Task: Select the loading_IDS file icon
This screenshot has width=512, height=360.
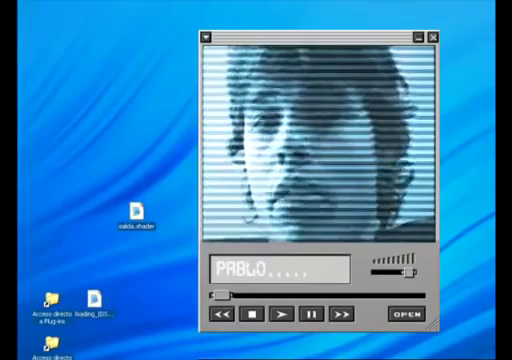Action: click(94, 299)
